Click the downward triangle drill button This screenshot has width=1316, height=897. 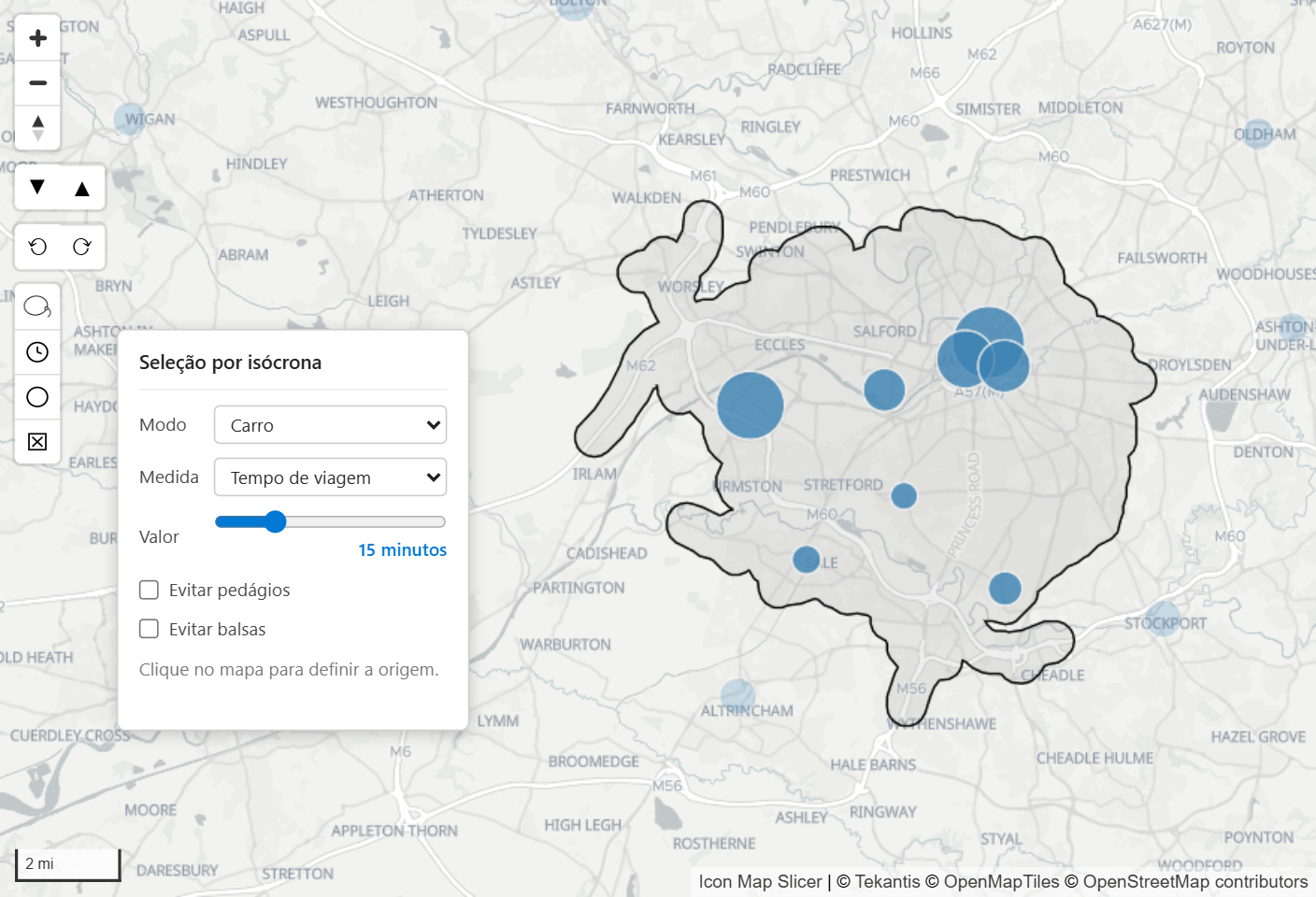pos(37,188)
